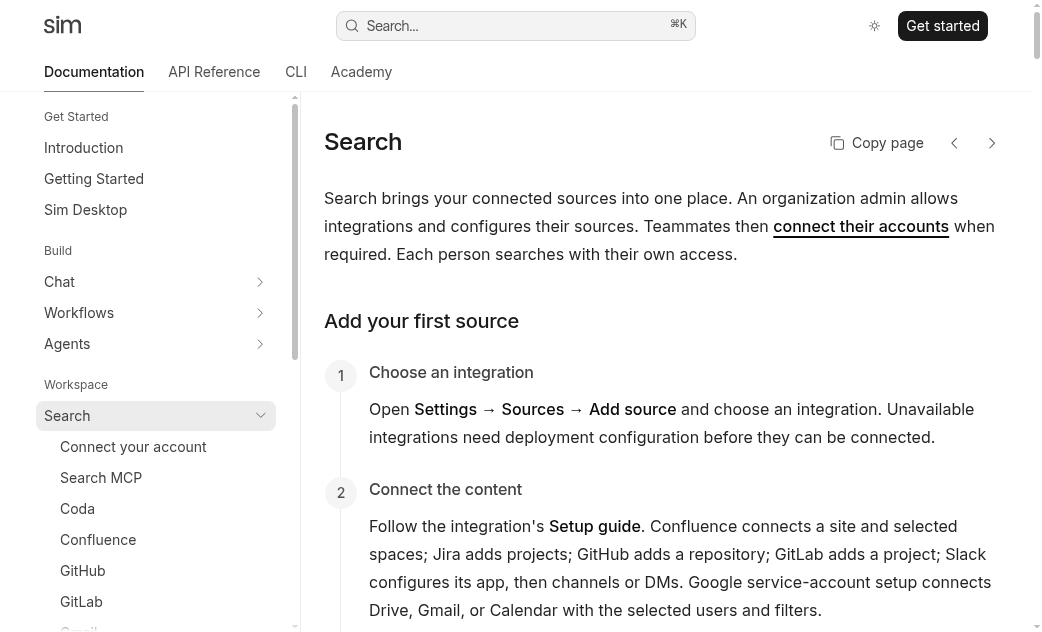Click the Get started button
This screenshot has width=1042, height=632.
[x=942, y=26]
